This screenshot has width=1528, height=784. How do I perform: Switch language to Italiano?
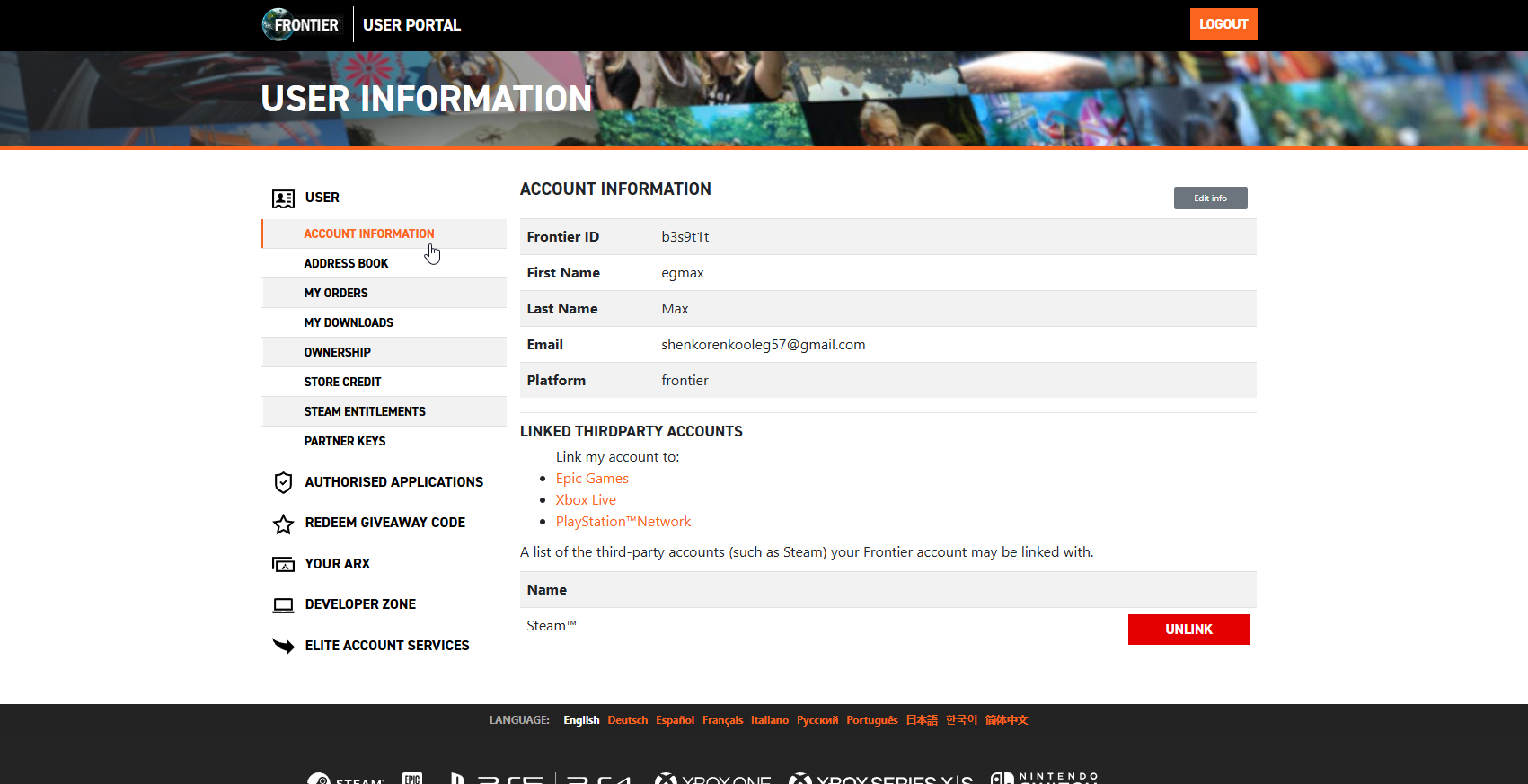point(770,720)
